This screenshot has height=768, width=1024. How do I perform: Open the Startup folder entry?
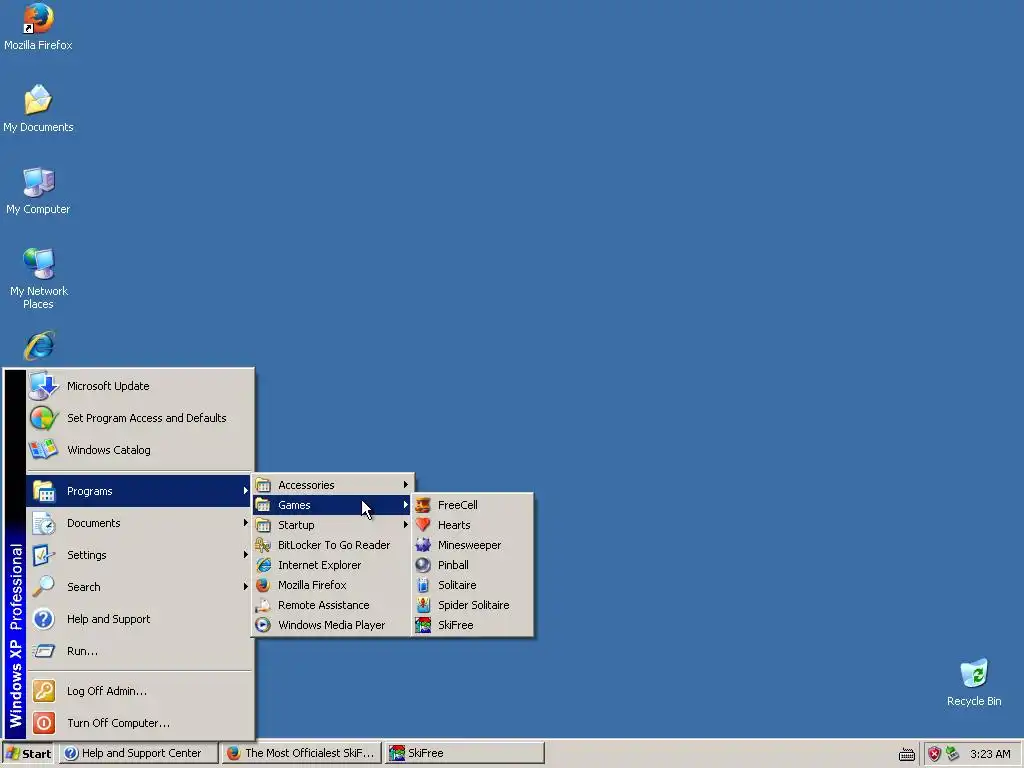(332, 525)
